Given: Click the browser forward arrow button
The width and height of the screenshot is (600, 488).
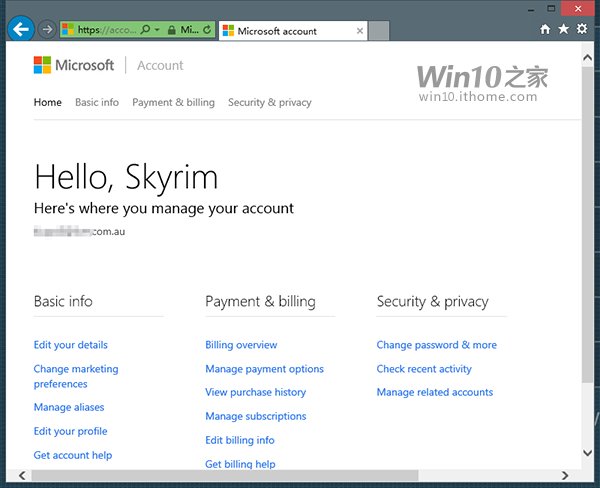Looking at the screenshot, I should (x=47, y=29).
